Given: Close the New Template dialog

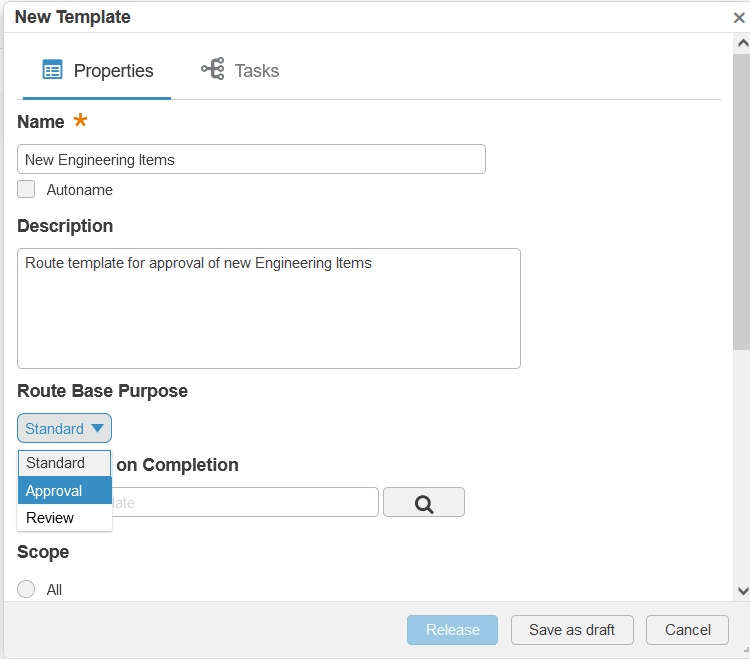Looking at the screenshot, I should click(739, 18).
